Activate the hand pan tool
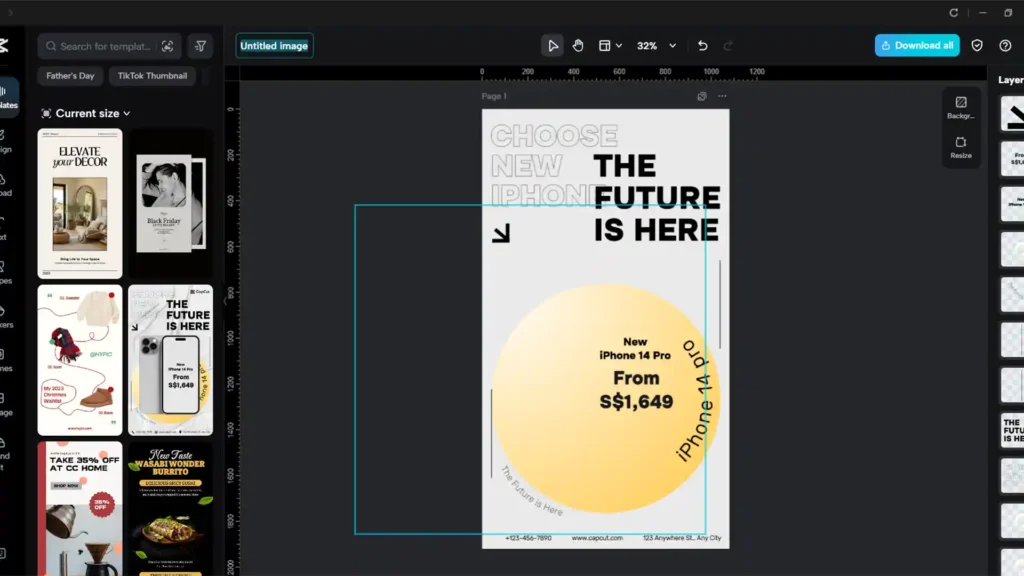This screenshot has width=1024, height=576. [578, 46]
